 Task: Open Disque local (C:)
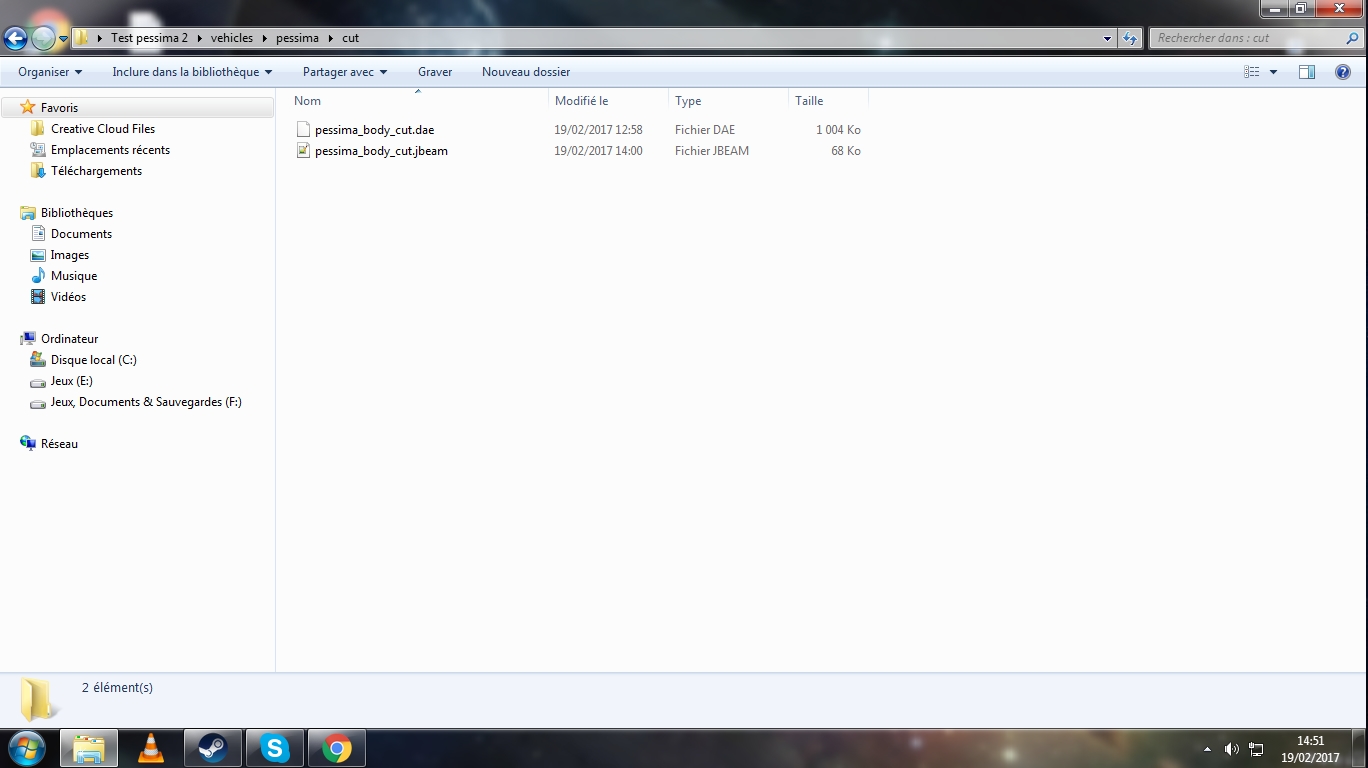94,360
